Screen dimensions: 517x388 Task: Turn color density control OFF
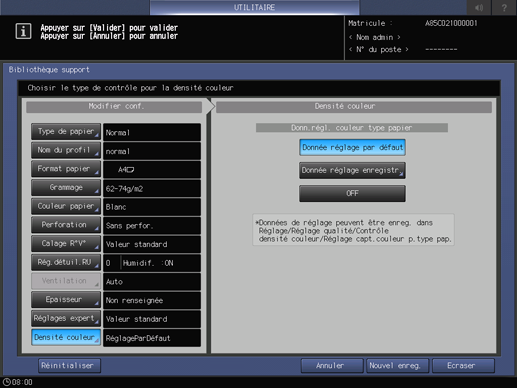click(352, 193)
